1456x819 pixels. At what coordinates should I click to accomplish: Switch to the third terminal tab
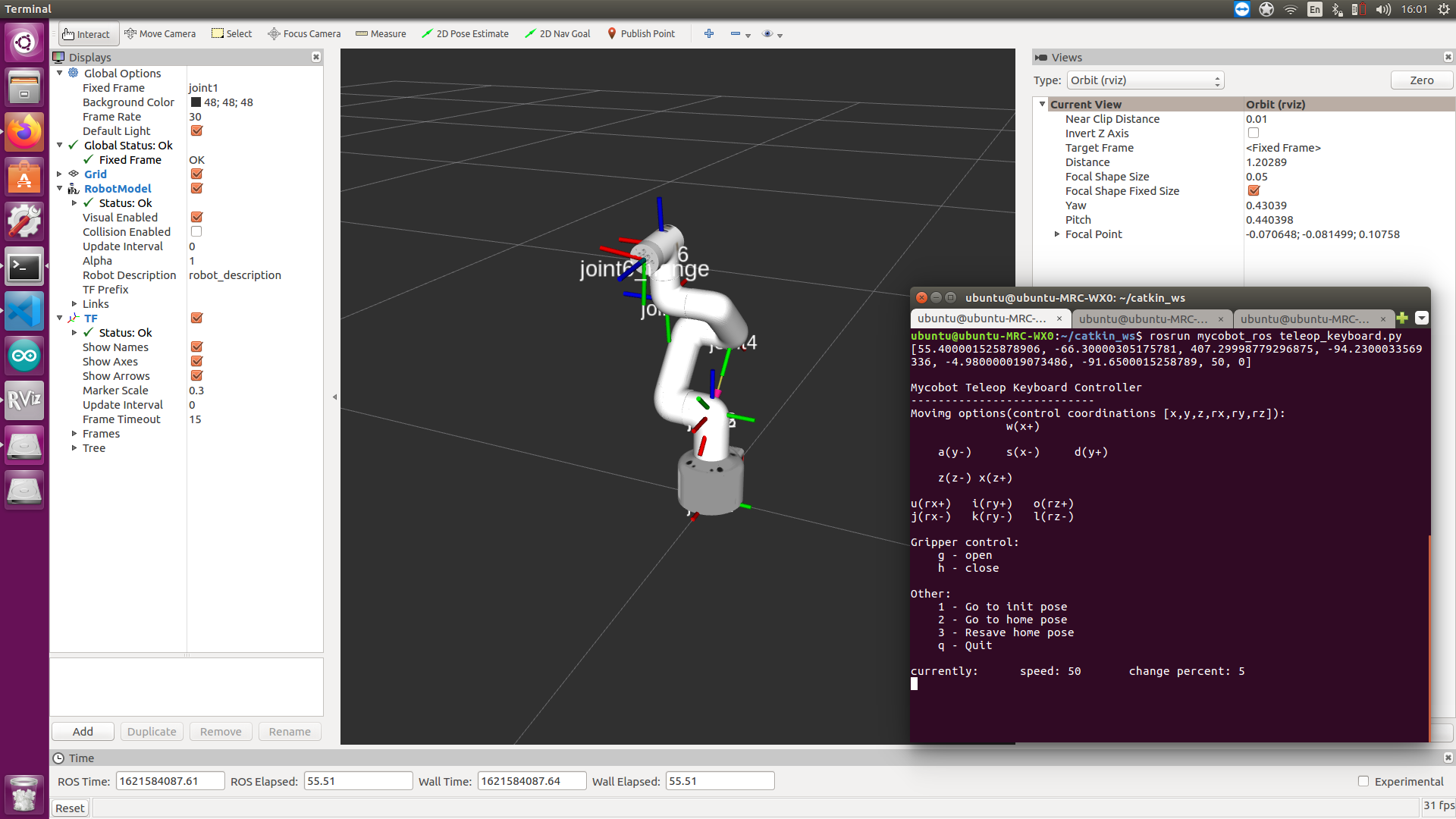[x=1304, y=318]
